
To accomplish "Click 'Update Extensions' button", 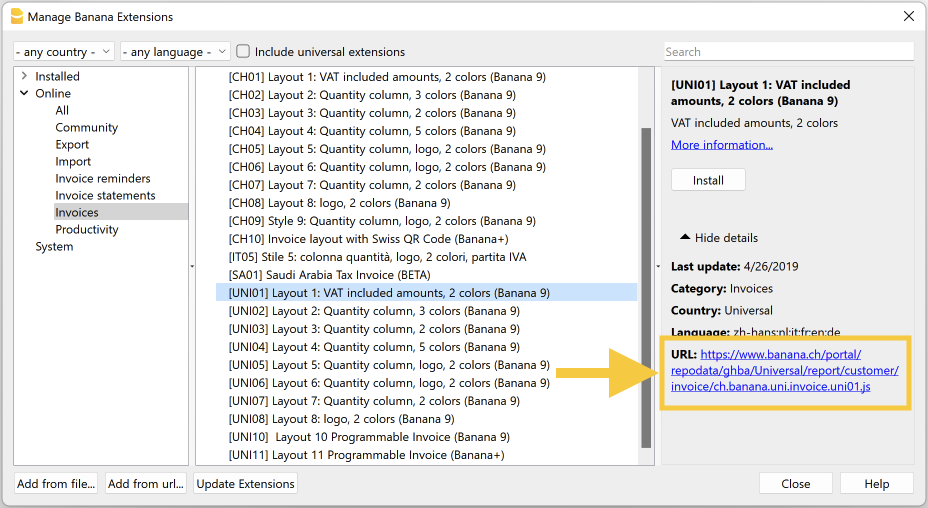I will click(x=245, y=484).
